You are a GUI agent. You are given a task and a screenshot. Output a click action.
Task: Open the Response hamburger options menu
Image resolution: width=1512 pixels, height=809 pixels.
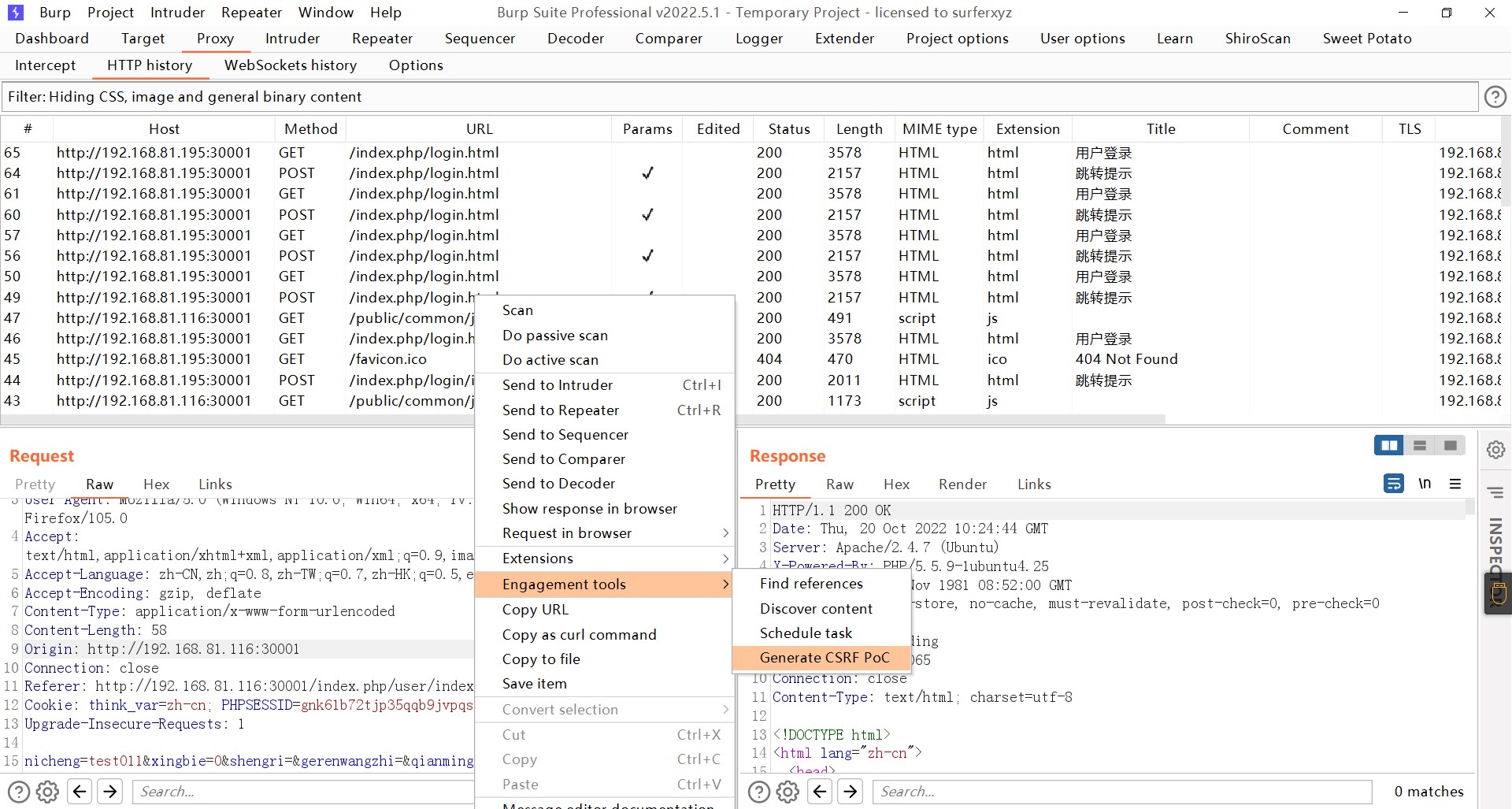pos(1455,484)
